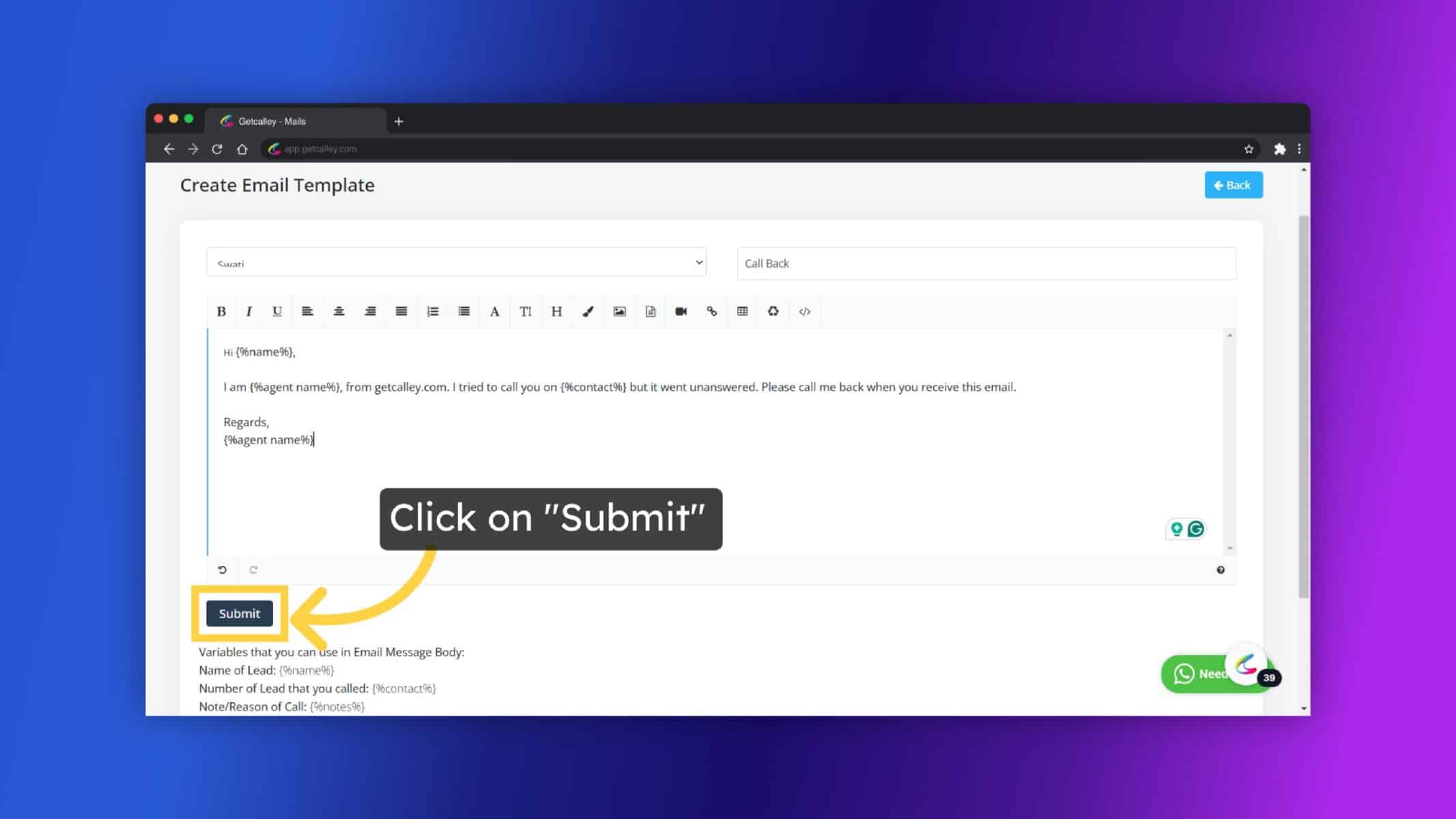Click the text highlight color icon
1456x819 pixels.
tap(588, 311)
